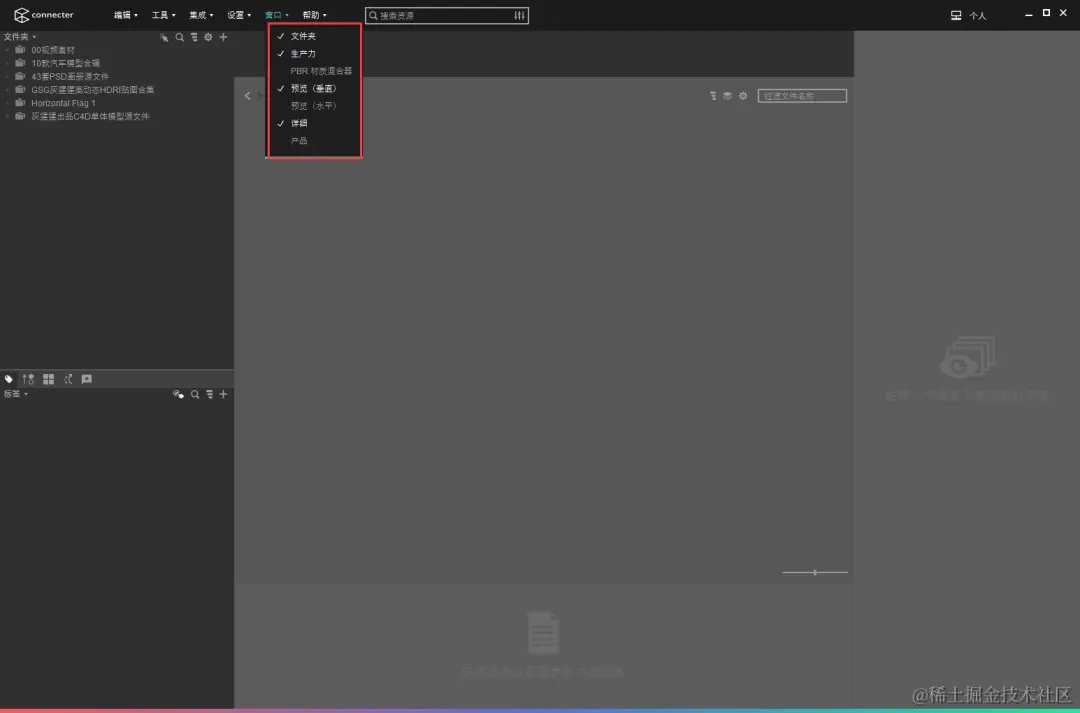Switch to the grid squares tab icon

[x=48, y=379]
